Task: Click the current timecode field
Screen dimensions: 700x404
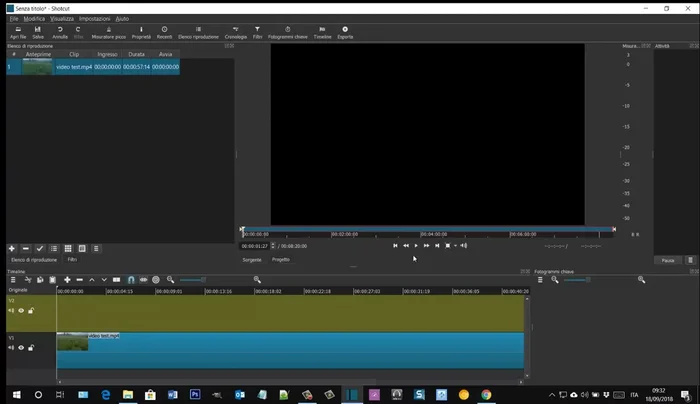Action: (x=255, y=246)
